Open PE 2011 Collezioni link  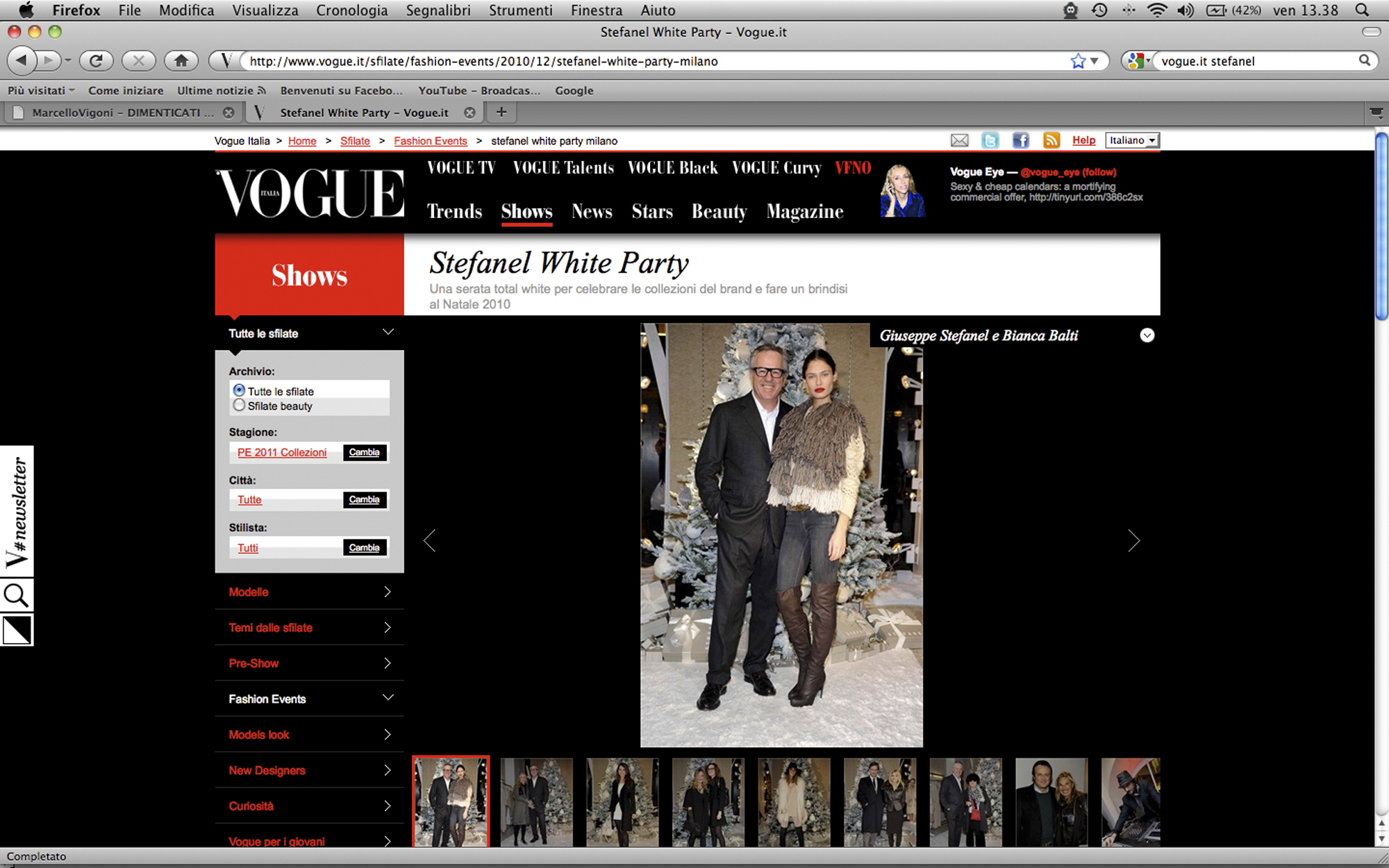pos(282,452)
